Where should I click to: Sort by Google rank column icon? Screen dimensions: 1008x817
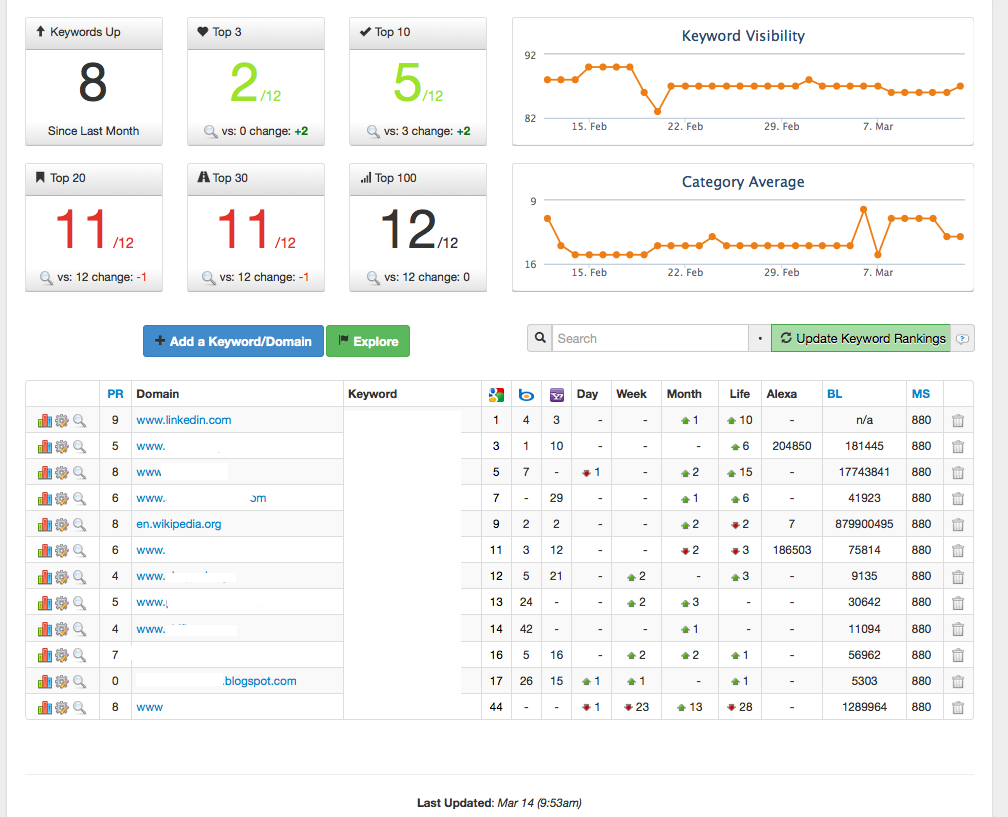tap(496, 395)
